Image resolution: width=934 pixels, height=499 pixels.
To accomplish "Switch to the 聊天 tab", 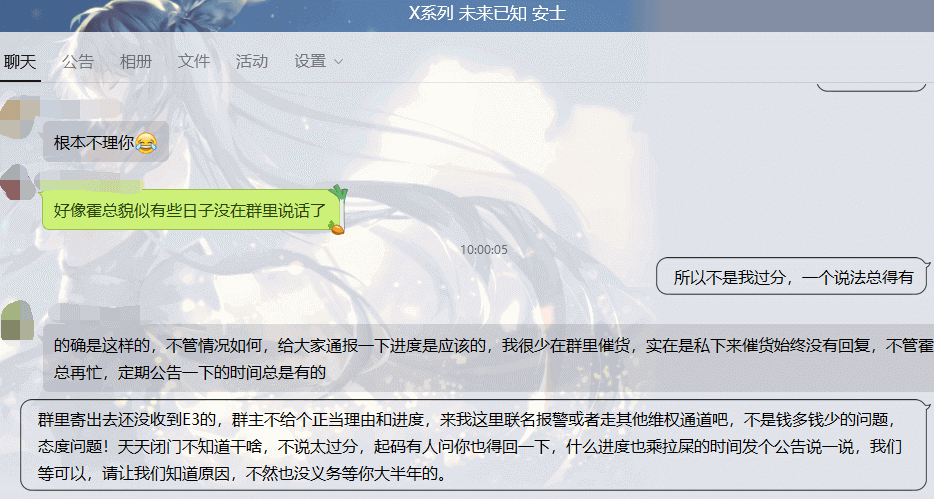I will (x=20, y=61).
